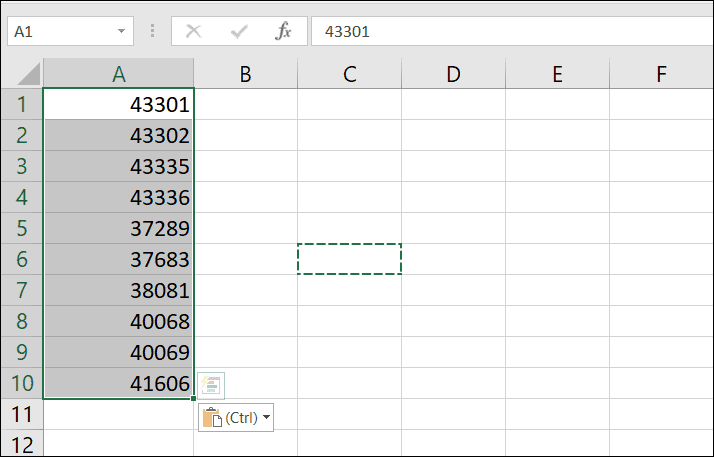Click the Enter checkmark icon in formula bar
Screen dimensions: 714x457
click(239, 31)
